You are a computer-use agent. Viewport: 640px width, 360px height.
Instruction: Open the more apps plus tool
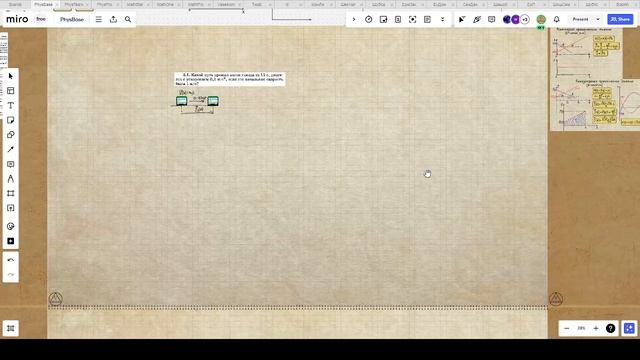[11, 241]
